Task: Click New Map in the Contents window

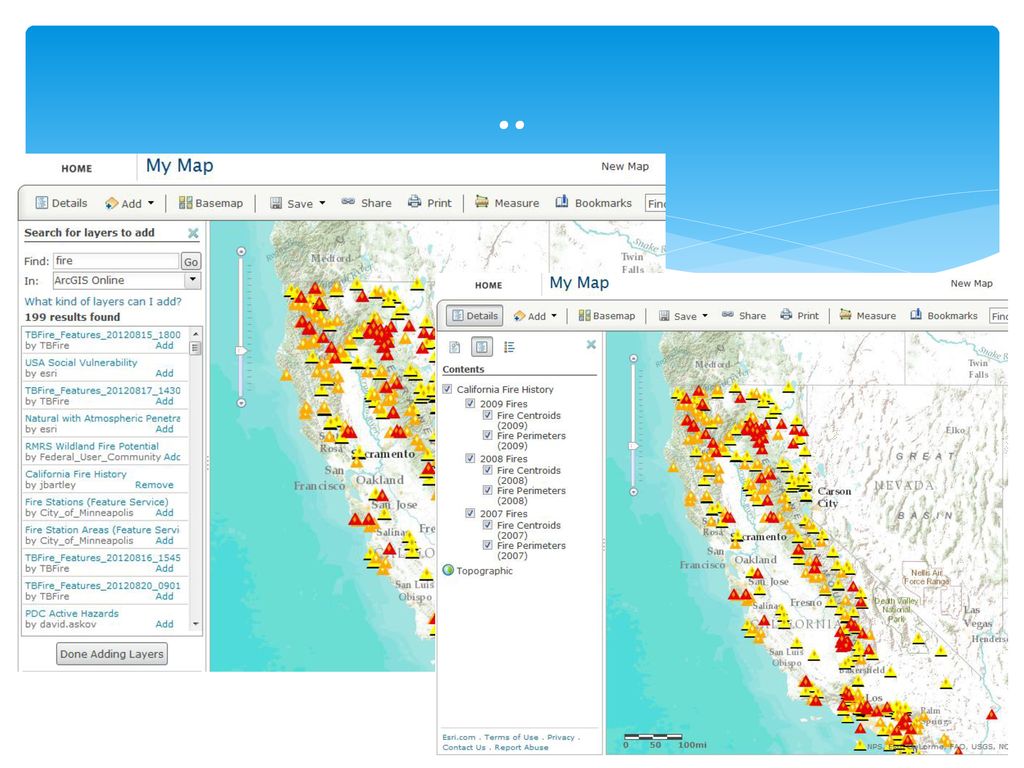Action: 971,283
